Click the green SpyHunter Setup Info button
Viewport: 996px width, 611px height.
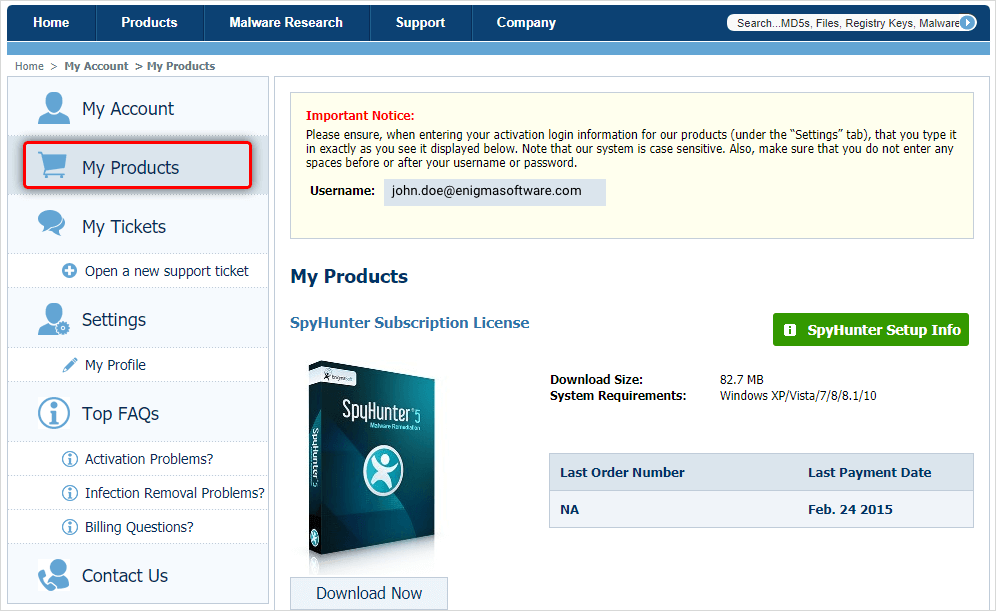[x=870, y=330]
